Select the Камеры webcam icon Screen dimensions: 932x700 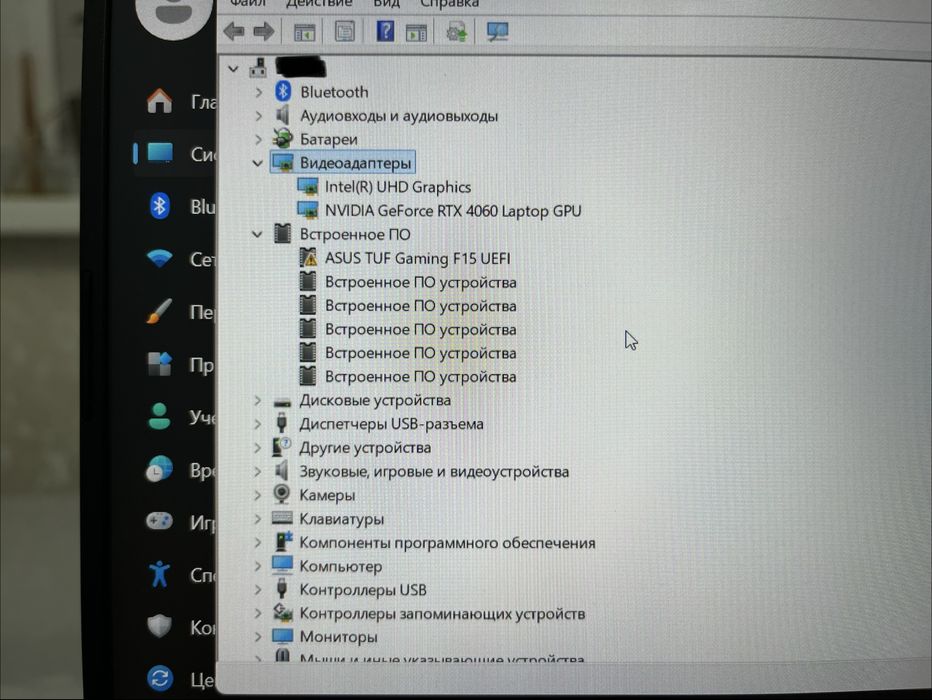(x=282, y=494)
